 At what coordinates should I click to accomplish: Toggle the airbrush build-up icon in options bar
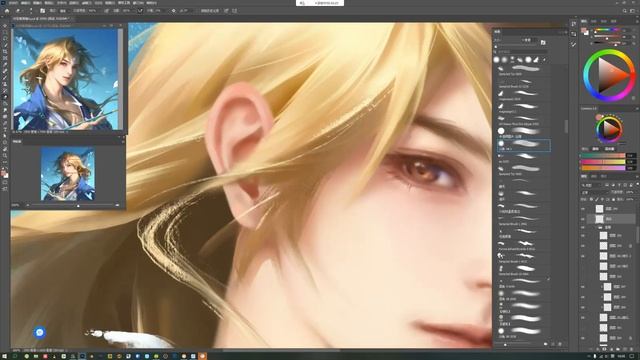tap(140, 11)
